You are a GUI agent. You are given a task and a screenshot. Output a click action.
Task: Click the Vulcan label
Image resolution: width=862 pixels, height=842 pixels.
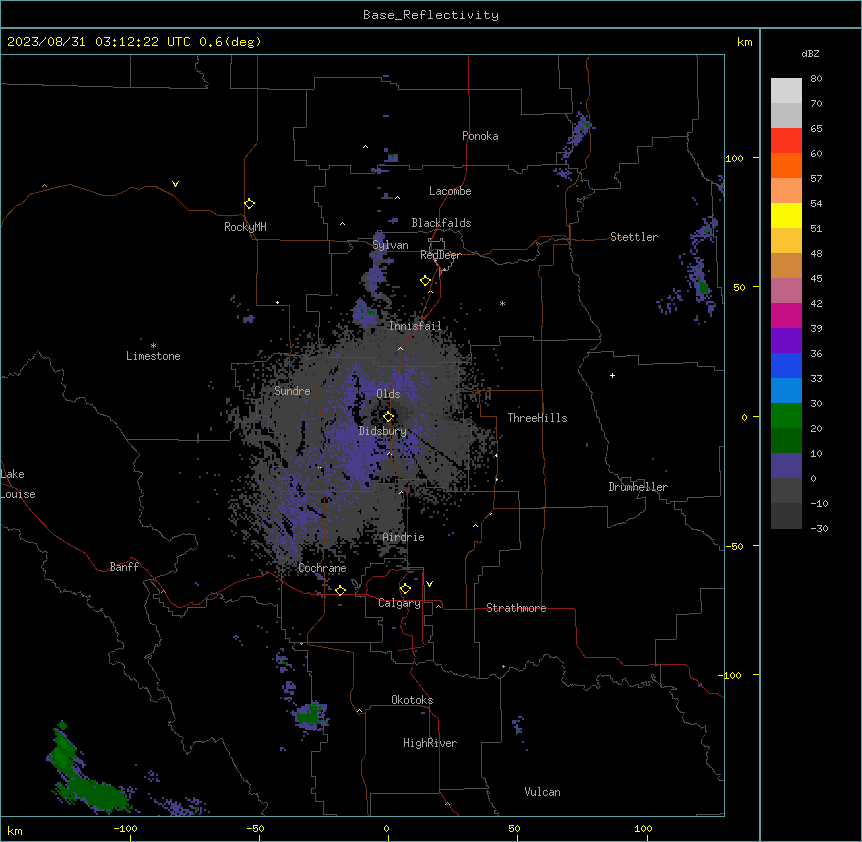542,792
